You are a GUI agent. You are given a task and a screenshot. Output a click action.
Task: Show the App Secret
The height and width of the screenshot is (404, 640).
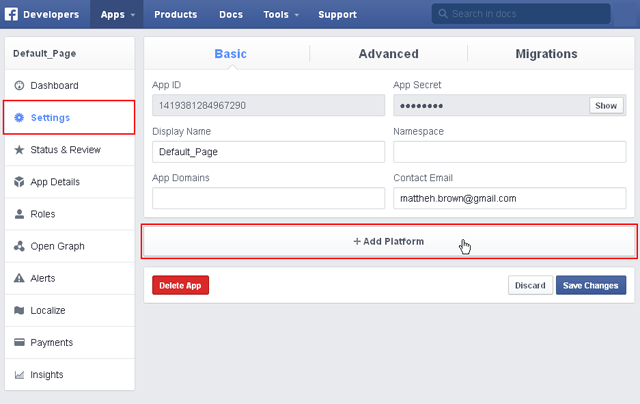606,106
